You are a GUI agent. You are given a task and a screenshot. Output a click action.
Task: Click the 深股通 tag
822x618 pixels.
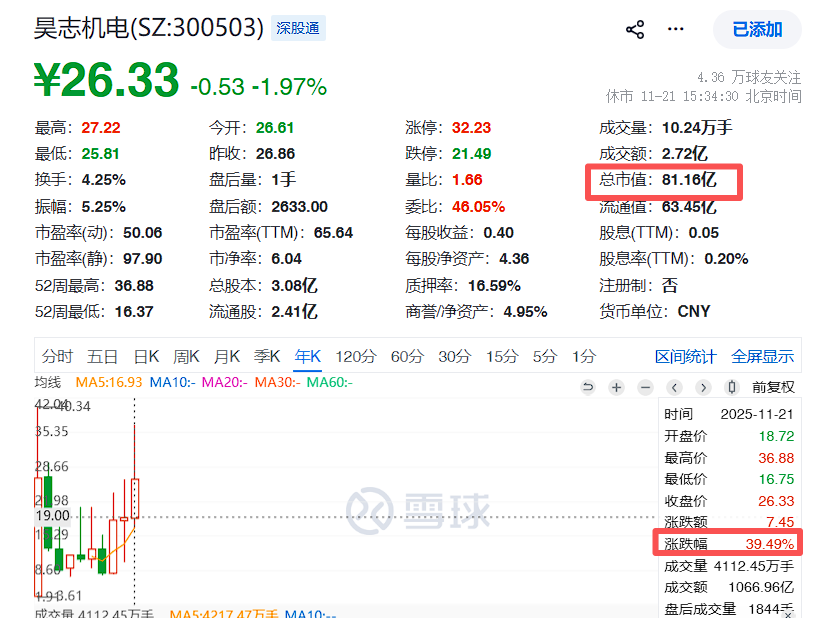(x=298, y=28)
